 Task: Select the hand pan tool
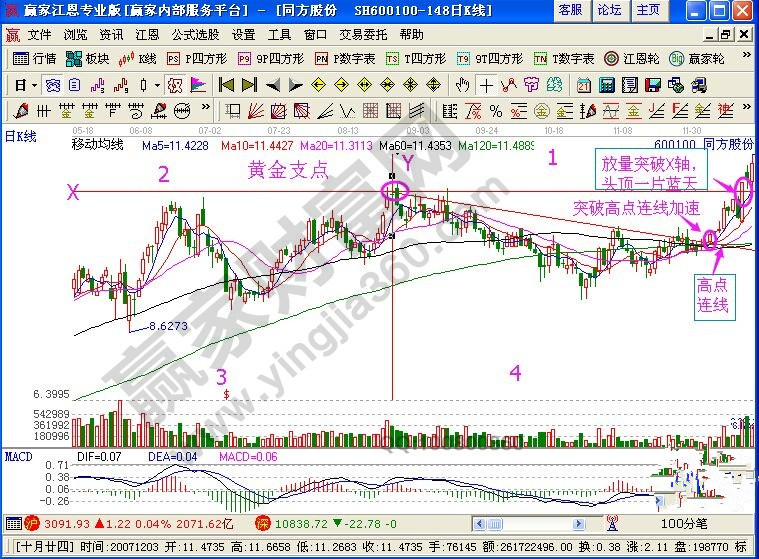[463, 86]
